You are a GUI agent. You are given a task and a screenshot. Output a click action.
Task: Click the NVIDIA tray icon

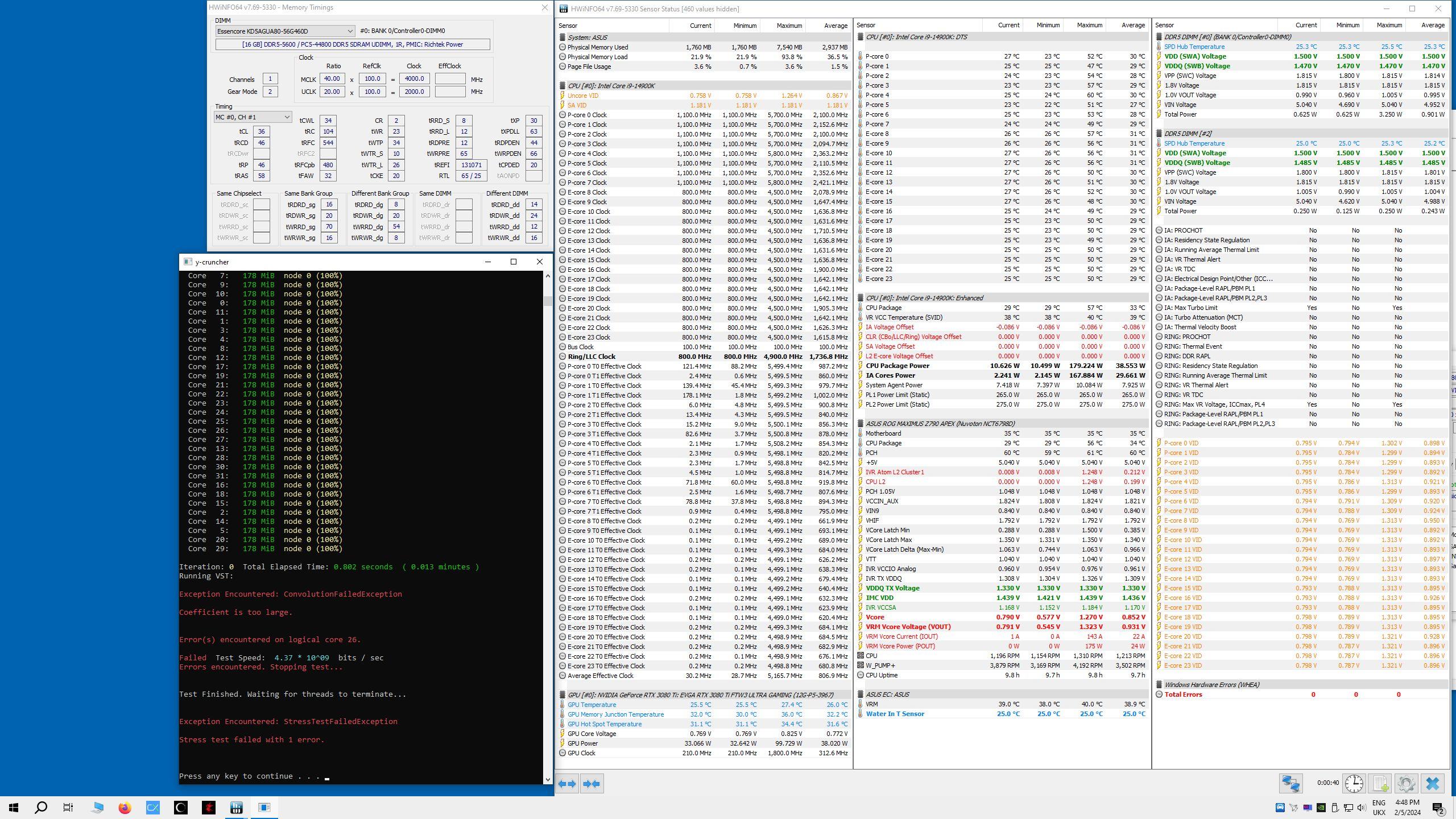coord(1321,808)
